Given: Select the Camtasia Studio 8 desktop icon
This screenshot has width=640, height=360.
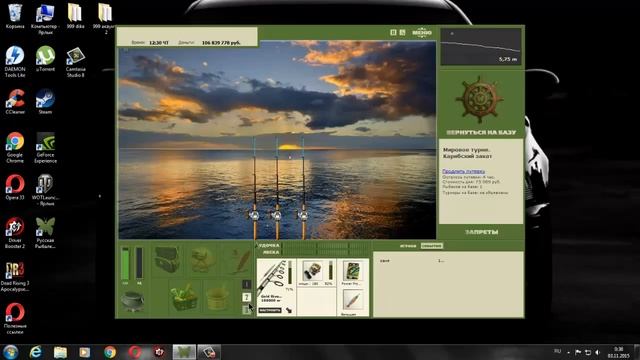Looking at the screenshot, I should [76, 62].
